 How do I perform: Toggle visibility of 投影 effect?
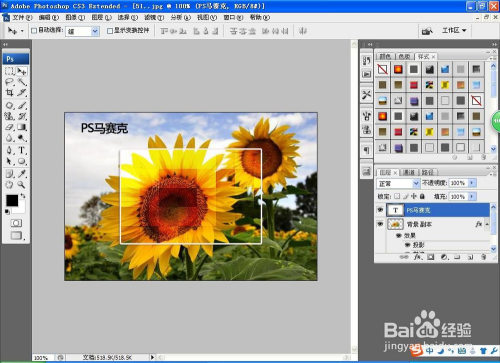[407, 245]
